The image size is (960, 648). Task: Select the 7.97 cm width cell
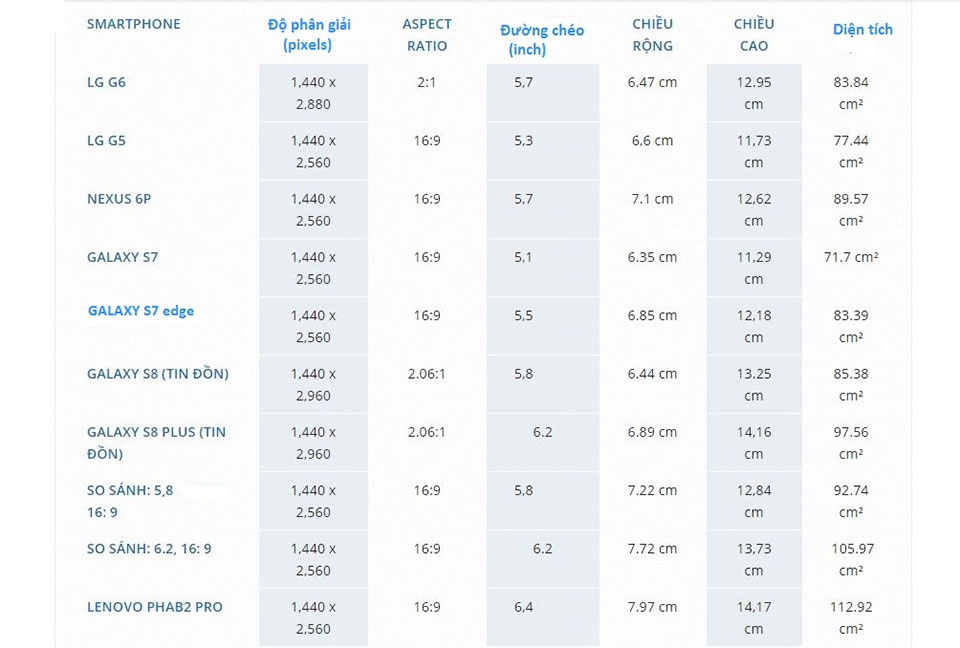click(x=652, y=606)
